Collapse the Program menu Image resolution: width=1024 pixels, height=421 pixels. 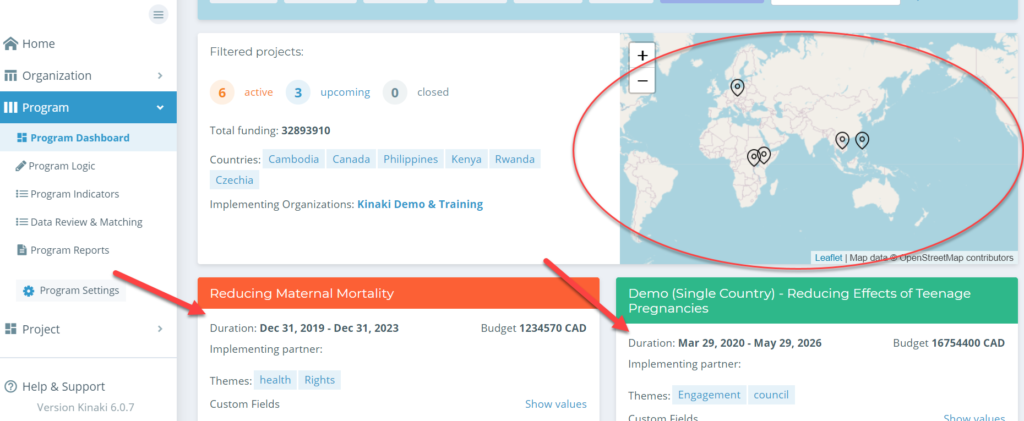pos(88,107)
